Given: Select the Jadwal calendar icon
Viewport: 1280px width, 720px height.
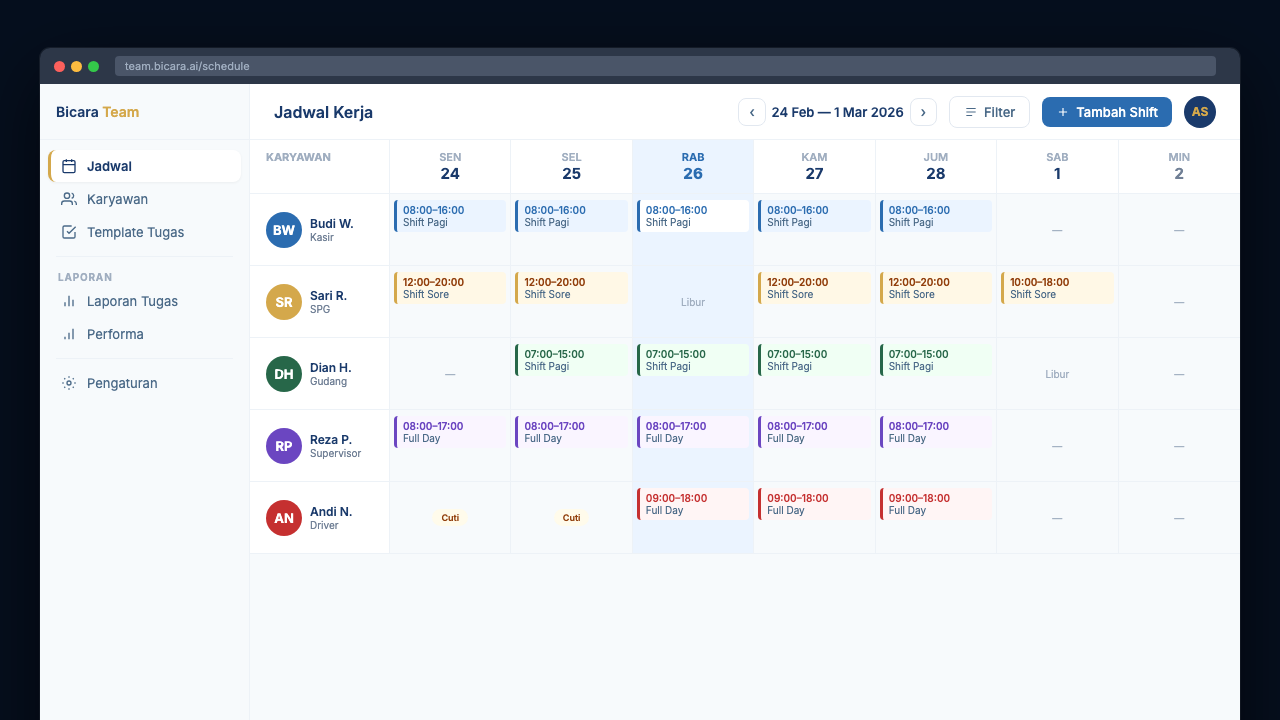Looking at the screenshot, I should pyautogui.click(x=69, y=166).
